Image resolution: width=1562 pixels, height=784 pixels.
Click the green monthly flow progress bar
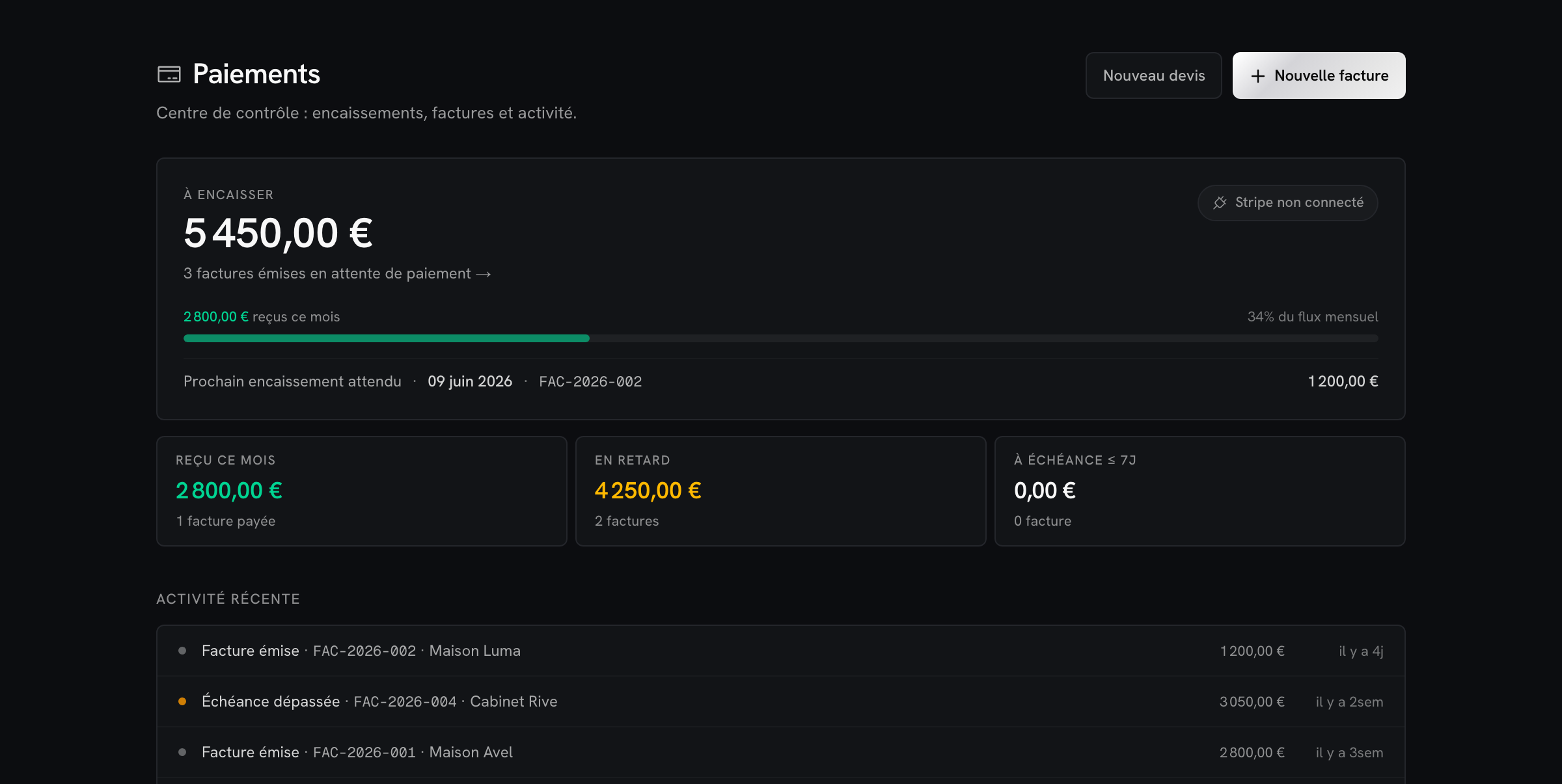pos(387,338)
